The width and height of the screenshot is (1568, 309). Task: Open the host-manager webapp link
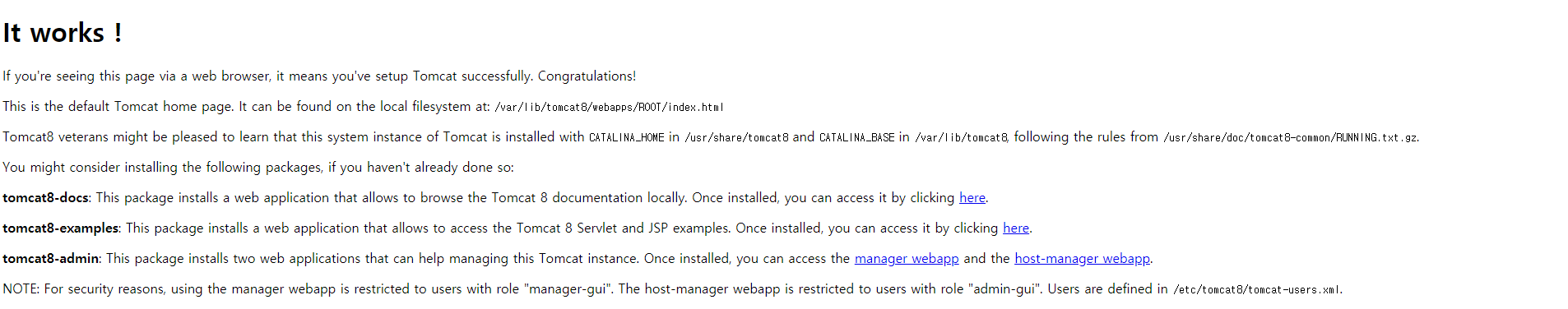click(x=1082, y=259)
